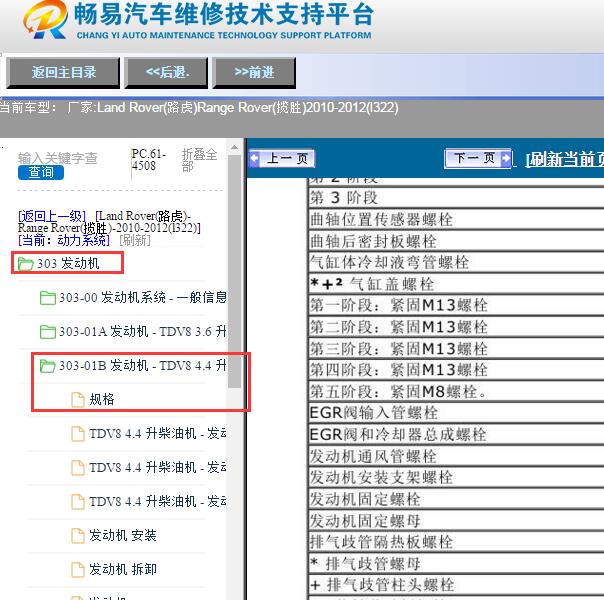Click the PC.61-4508 text

click(149, 159)
